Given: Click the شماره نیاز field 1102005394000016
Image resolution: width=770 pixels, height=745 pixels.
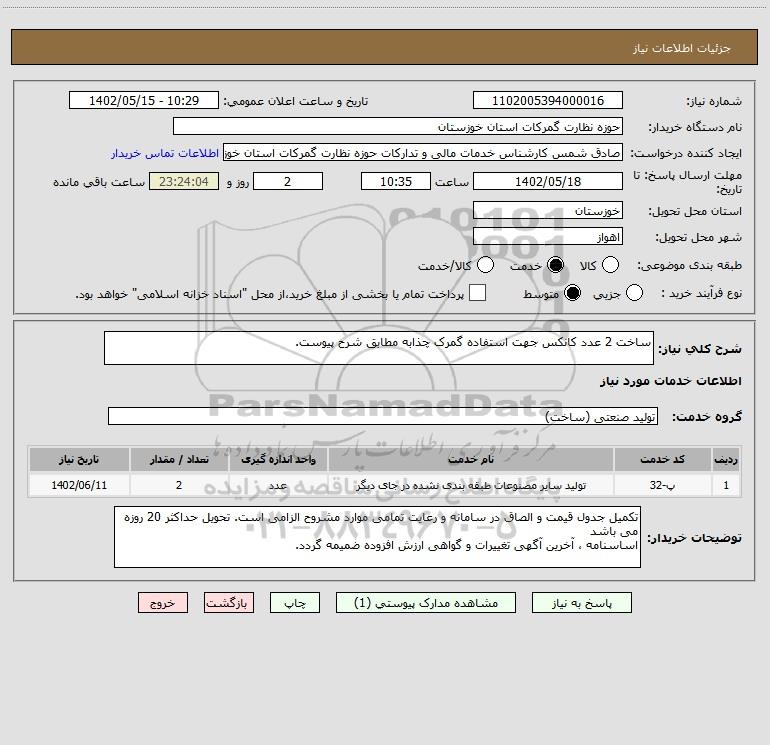Looking at the screenshot, I should pos(548,101).
